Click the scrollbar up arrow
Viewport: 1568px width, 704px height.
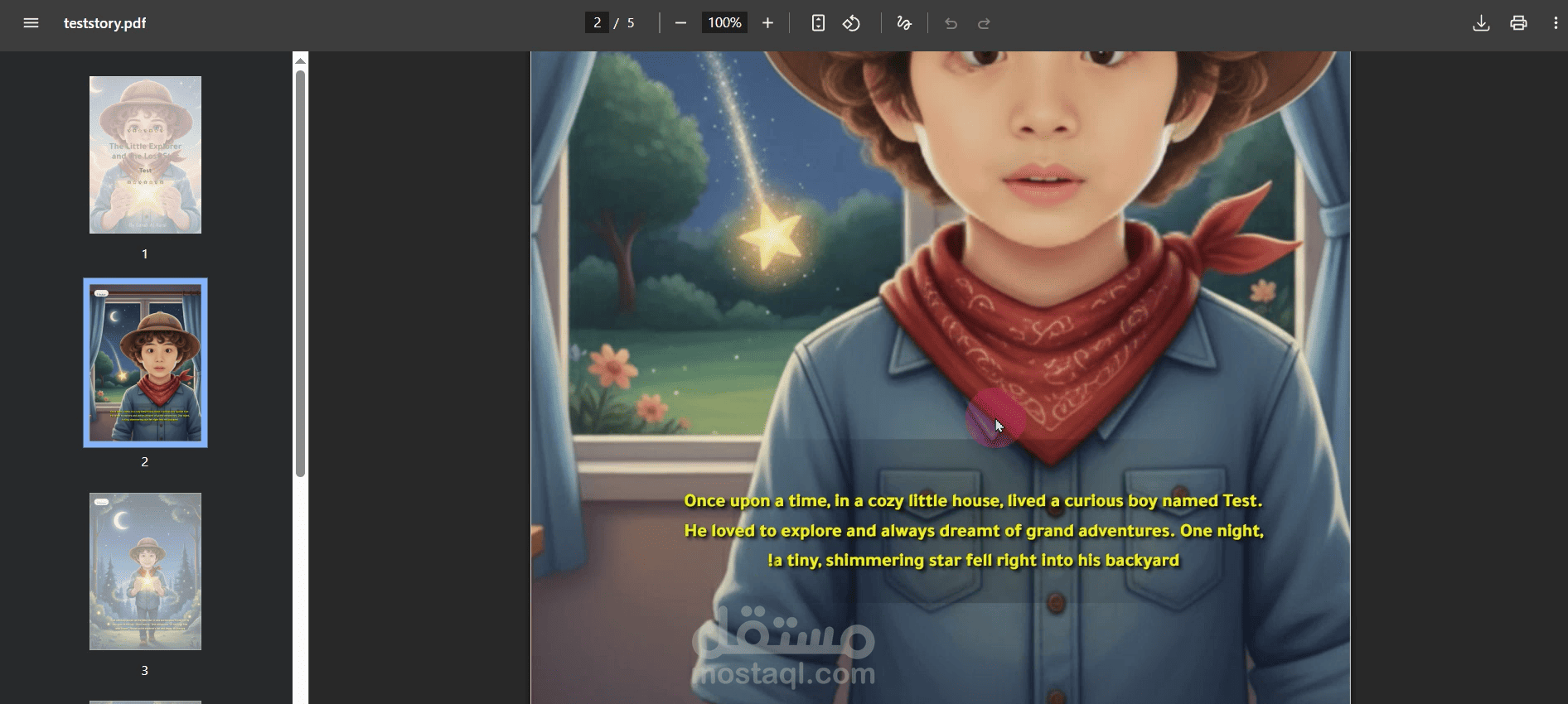click(300, 60)
